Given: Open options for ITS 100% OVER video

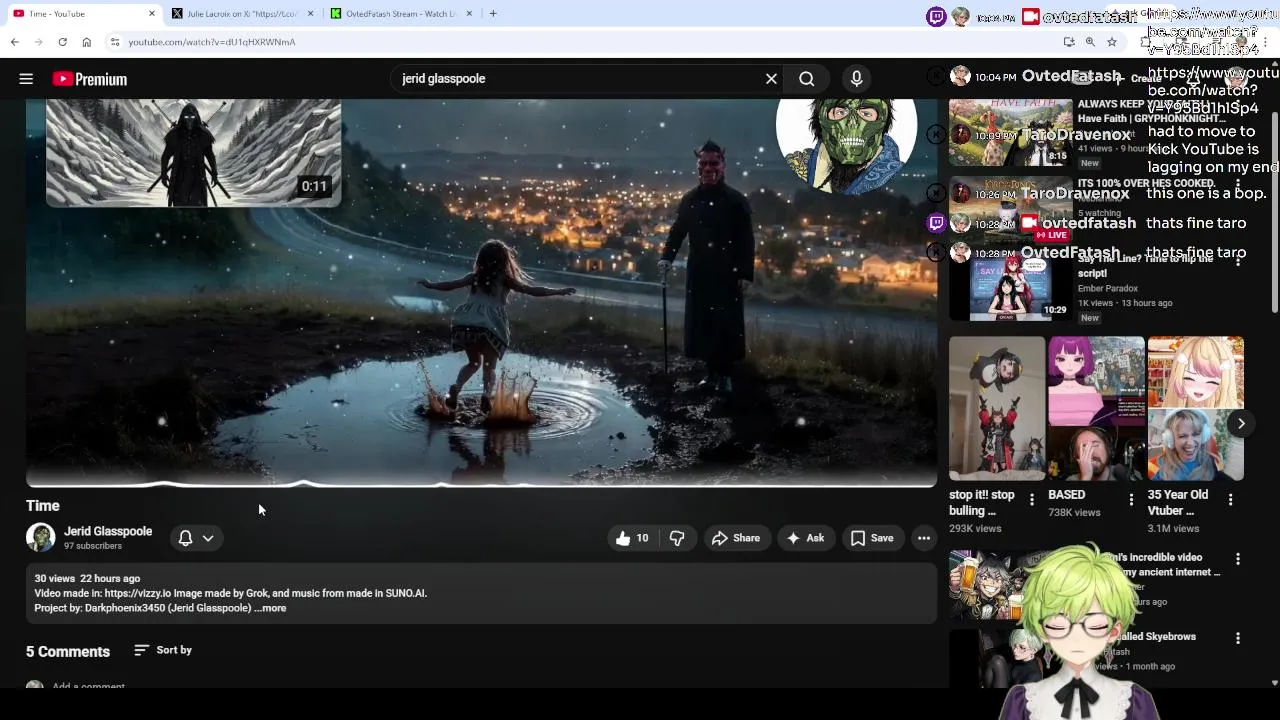Looking at the screenshot, I should (1238, 184).
